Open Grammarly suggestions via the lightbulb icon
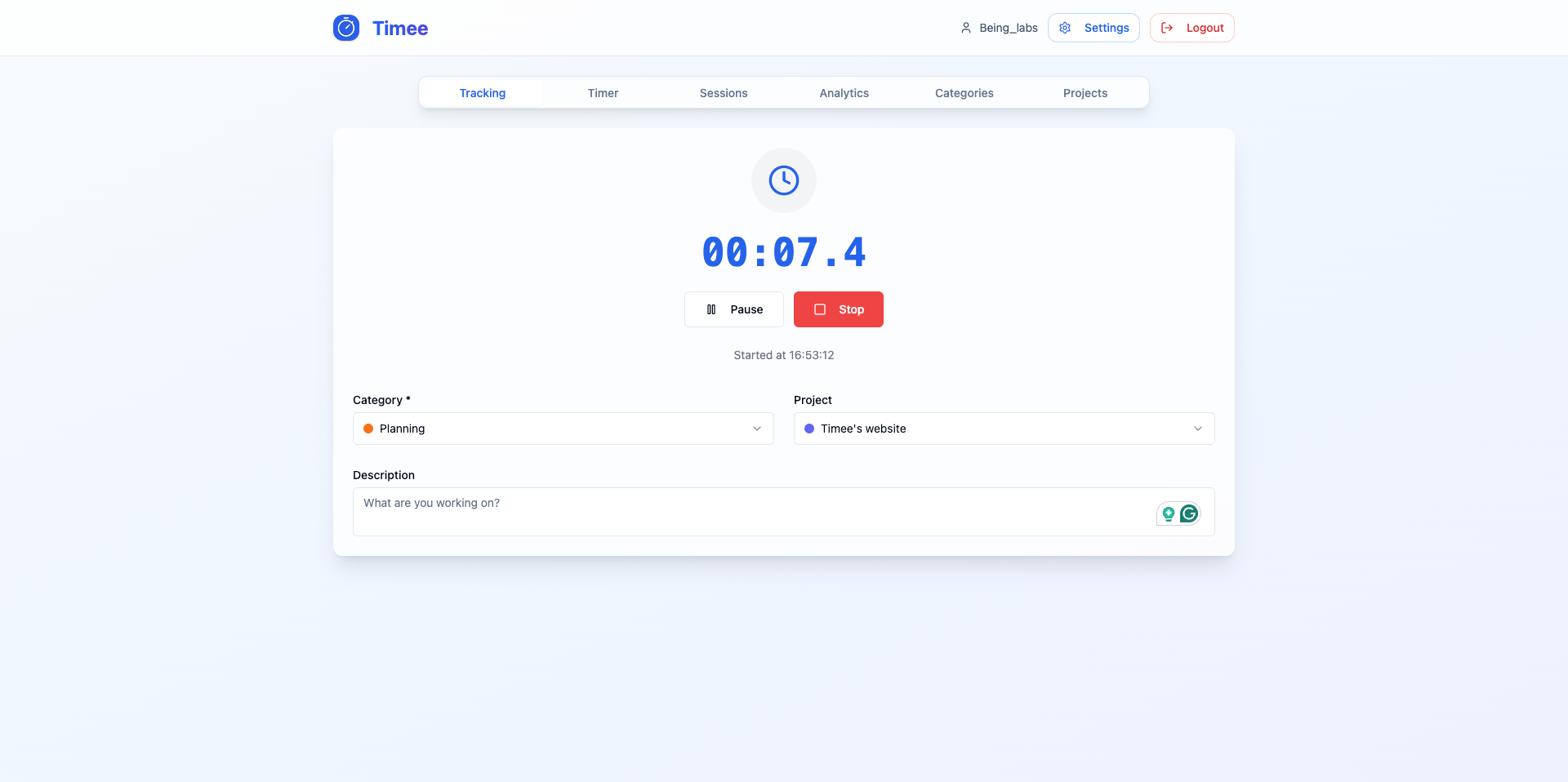Screen dimensions: 1568x782 point(1167,514)
